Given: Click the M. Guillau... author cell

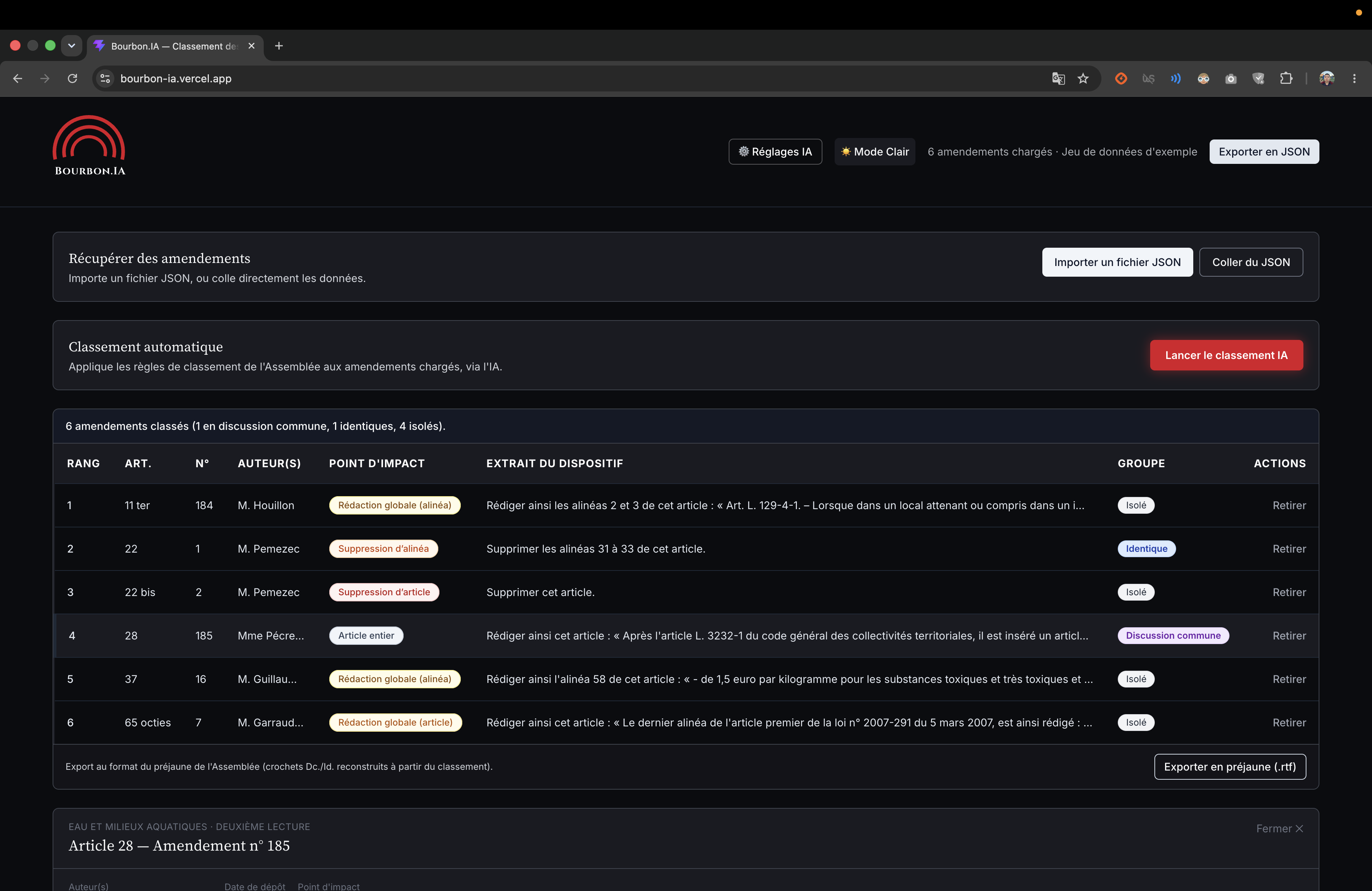Looking at the screenshot, I should point(267,679).
